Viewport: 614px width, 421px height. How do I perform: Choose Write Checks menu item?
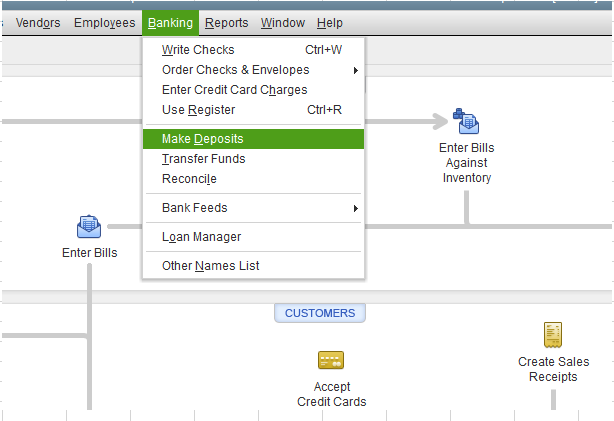click(x=199, y=50)
